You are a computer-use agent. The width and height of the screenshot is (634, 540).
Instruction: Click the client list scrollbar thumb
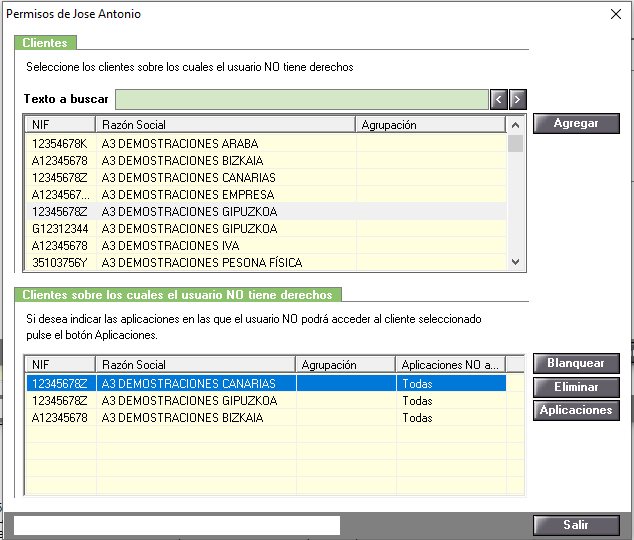pos(515,143)
